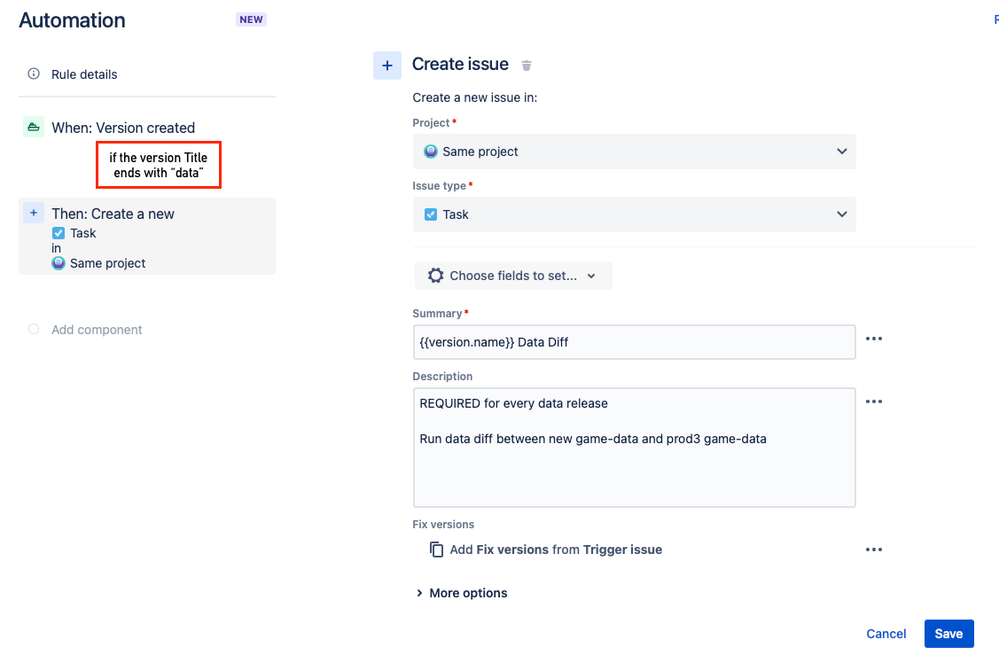Click the Cancel link
Screen dimensions: 999x670
pos(886,634)
